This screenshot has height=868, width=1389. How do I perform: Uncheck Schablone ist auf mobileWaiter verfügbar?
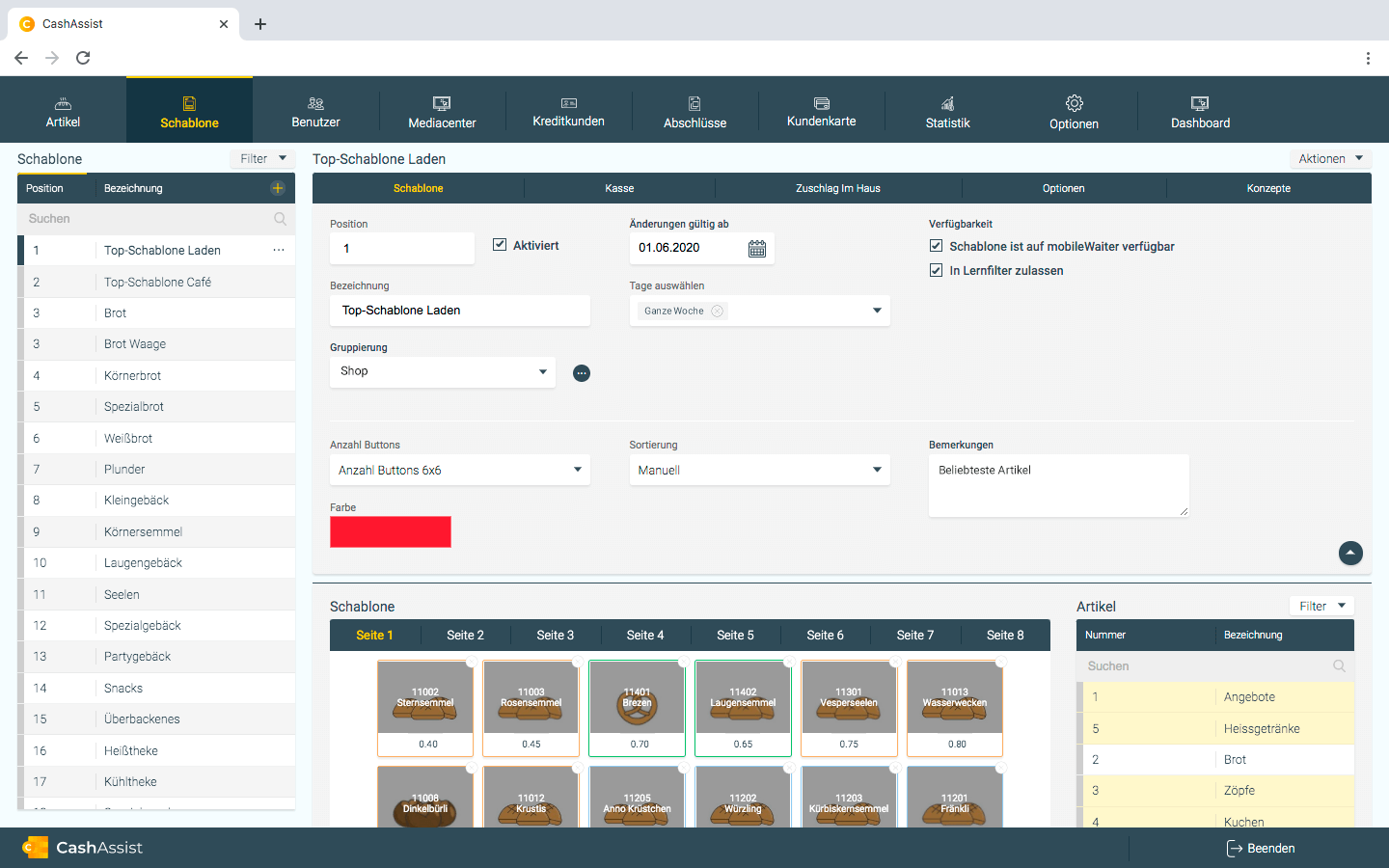pyautogui.click(x=936, y=246)
